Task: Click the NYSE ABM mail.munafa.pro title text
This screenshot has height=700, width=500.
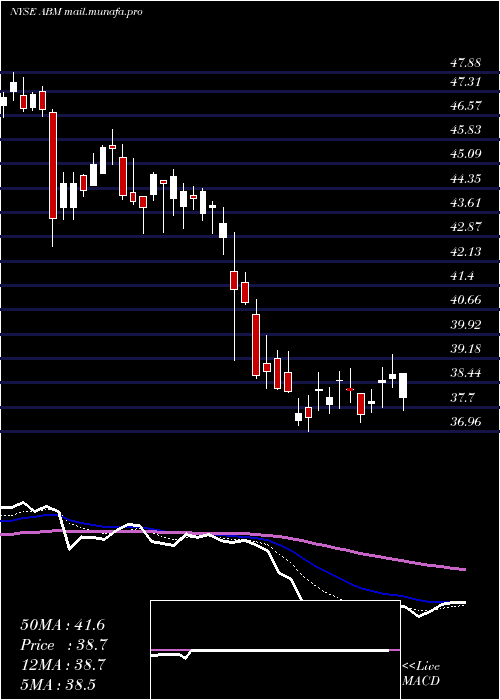Action: click(76, 12)
